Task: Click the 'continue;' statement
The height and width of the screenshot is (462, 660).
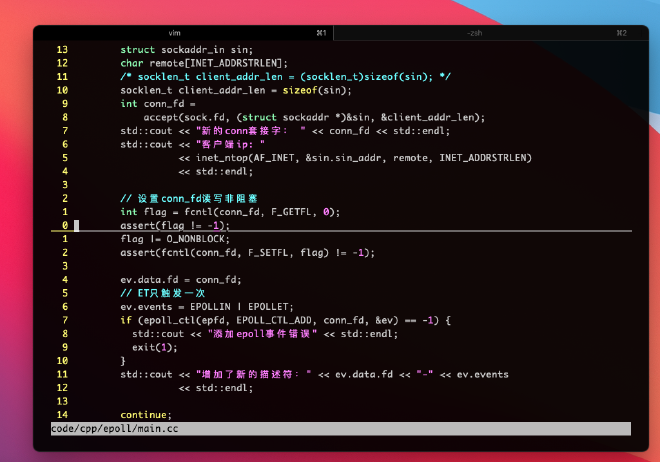Action: [x=146, y=415]
